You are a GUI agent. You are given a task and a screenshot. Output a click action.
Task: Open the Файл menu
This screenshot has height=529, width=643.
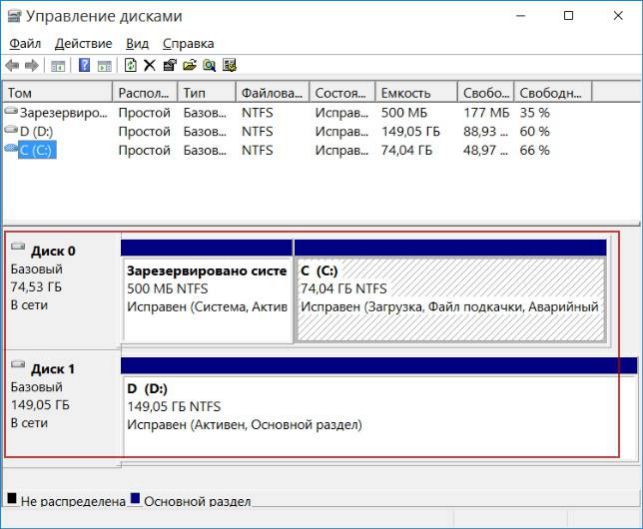[x=25, y=43]
